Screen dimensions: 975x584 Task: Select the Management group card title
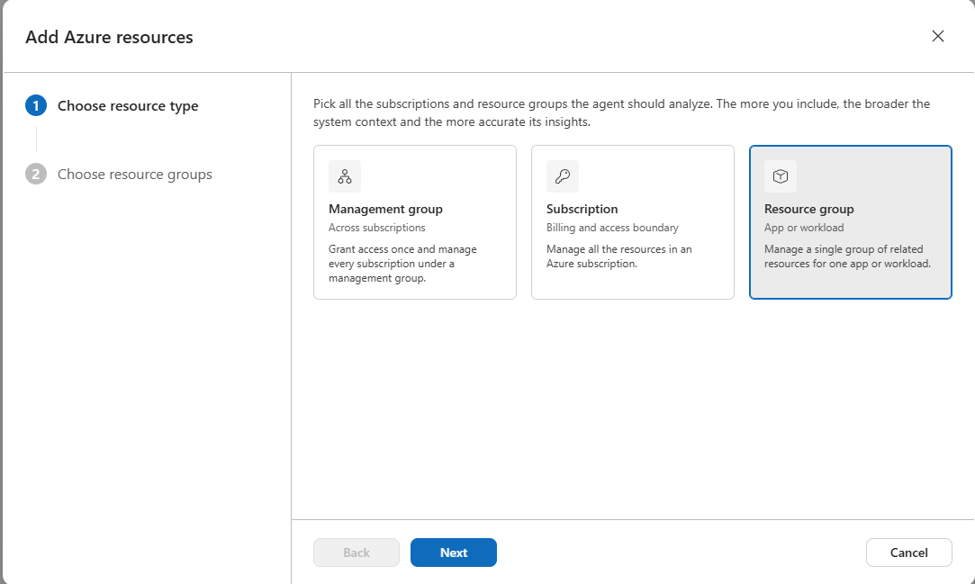(x=386, y=209)
